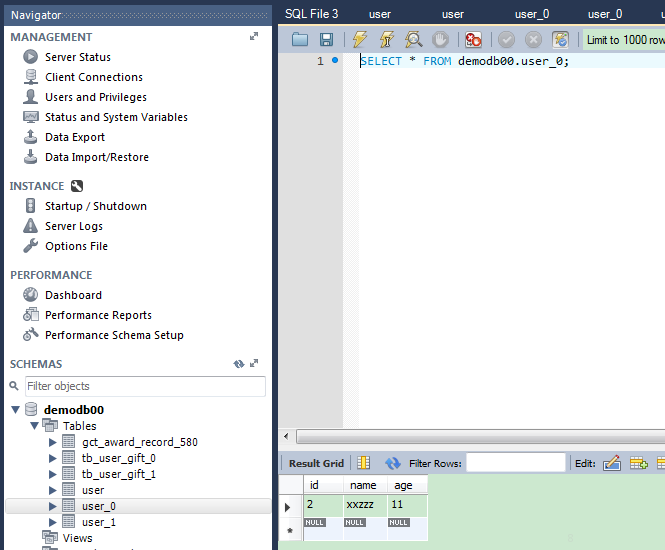
Task: Execute the query with lightning bolt icon
Action: point(360,39)
